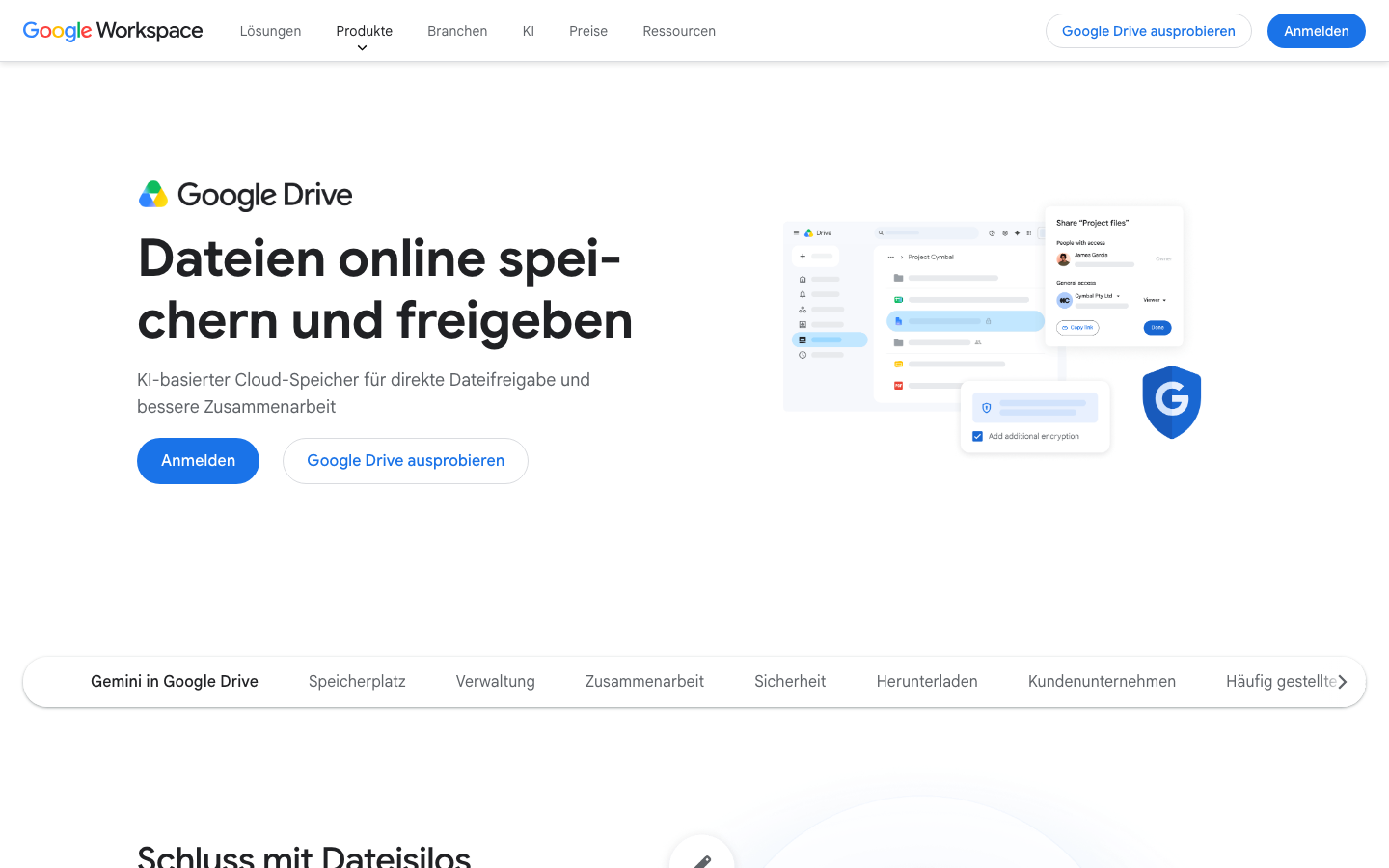Click header Google Drive ausprobieren button
This screenshot has height=868, width=1389.
(x=1149, y=31)
